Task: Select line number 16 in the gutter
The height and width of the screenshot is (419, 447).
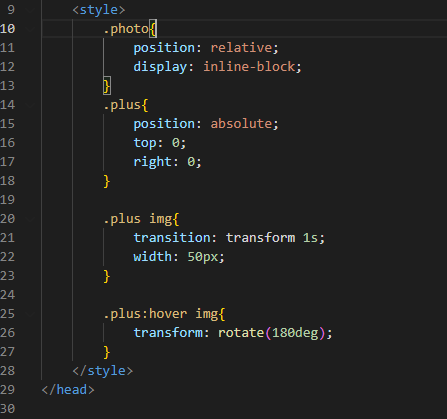Action: click(7, 143)
